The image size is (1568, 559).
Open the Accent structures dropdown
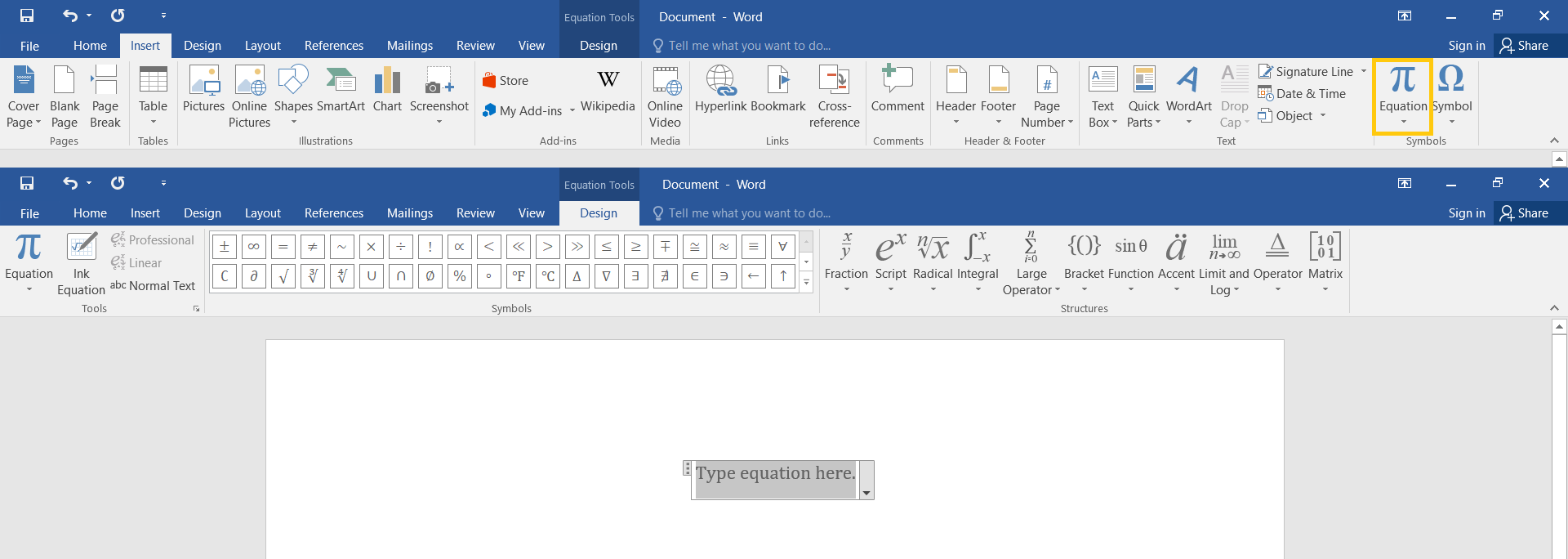tap(1176, 263)
